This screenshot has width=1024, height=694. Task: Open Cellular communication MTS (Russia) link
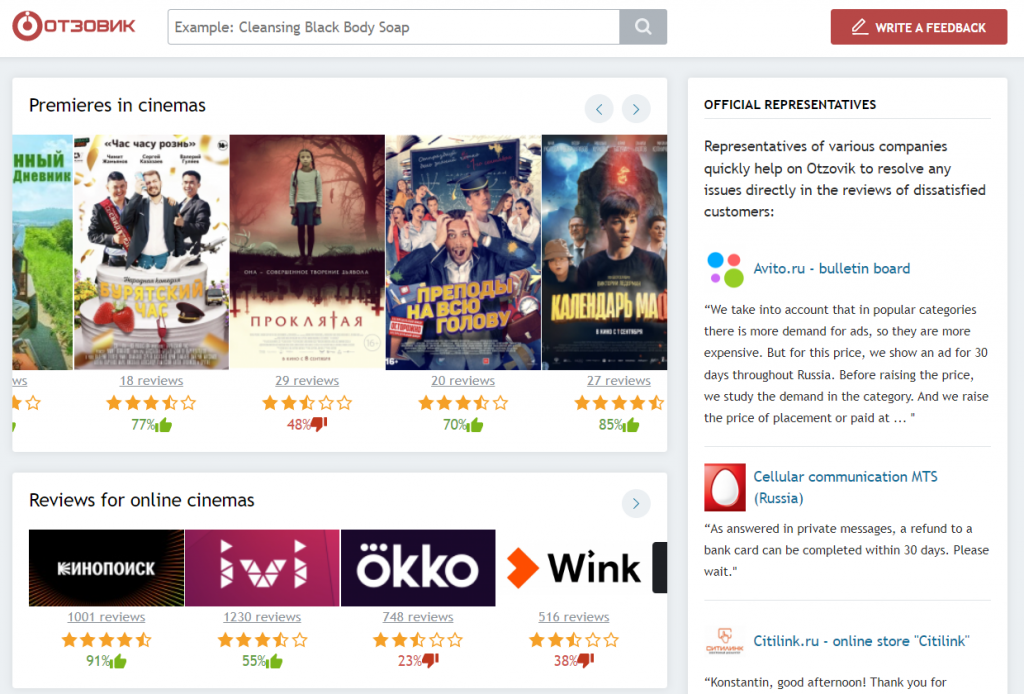click(x=845, y=487)
